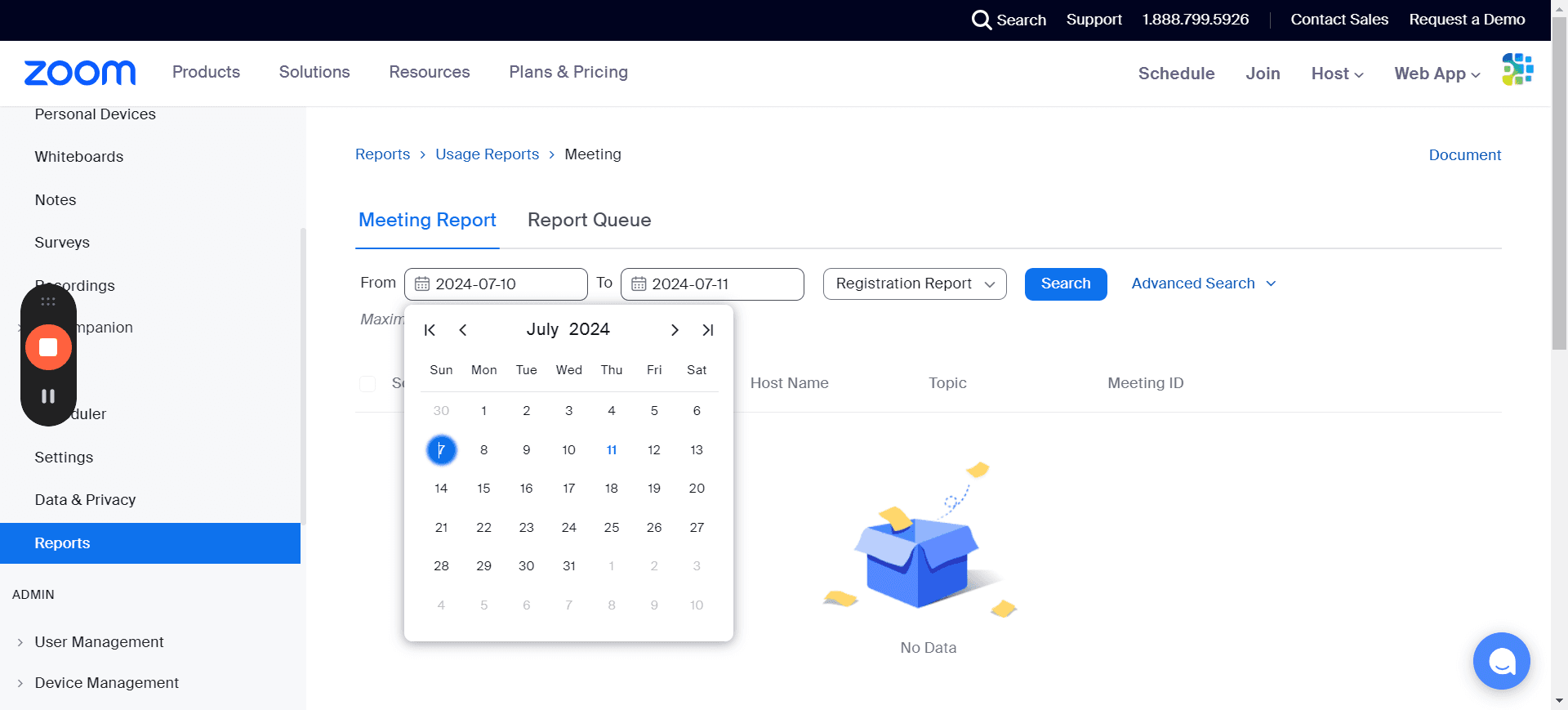
Task: Click Request a Demo
Action: pyautogui.click(x=1467, y=20)
